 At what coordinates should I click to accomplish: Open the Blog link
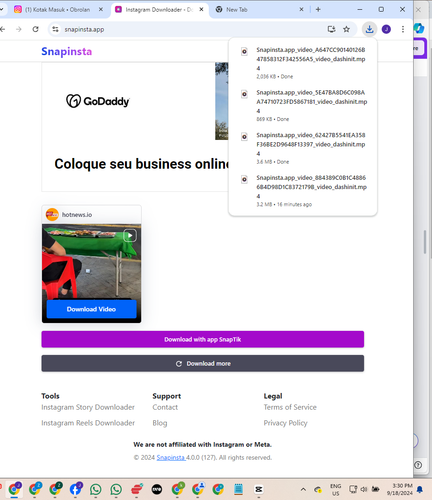pos(160,423)
